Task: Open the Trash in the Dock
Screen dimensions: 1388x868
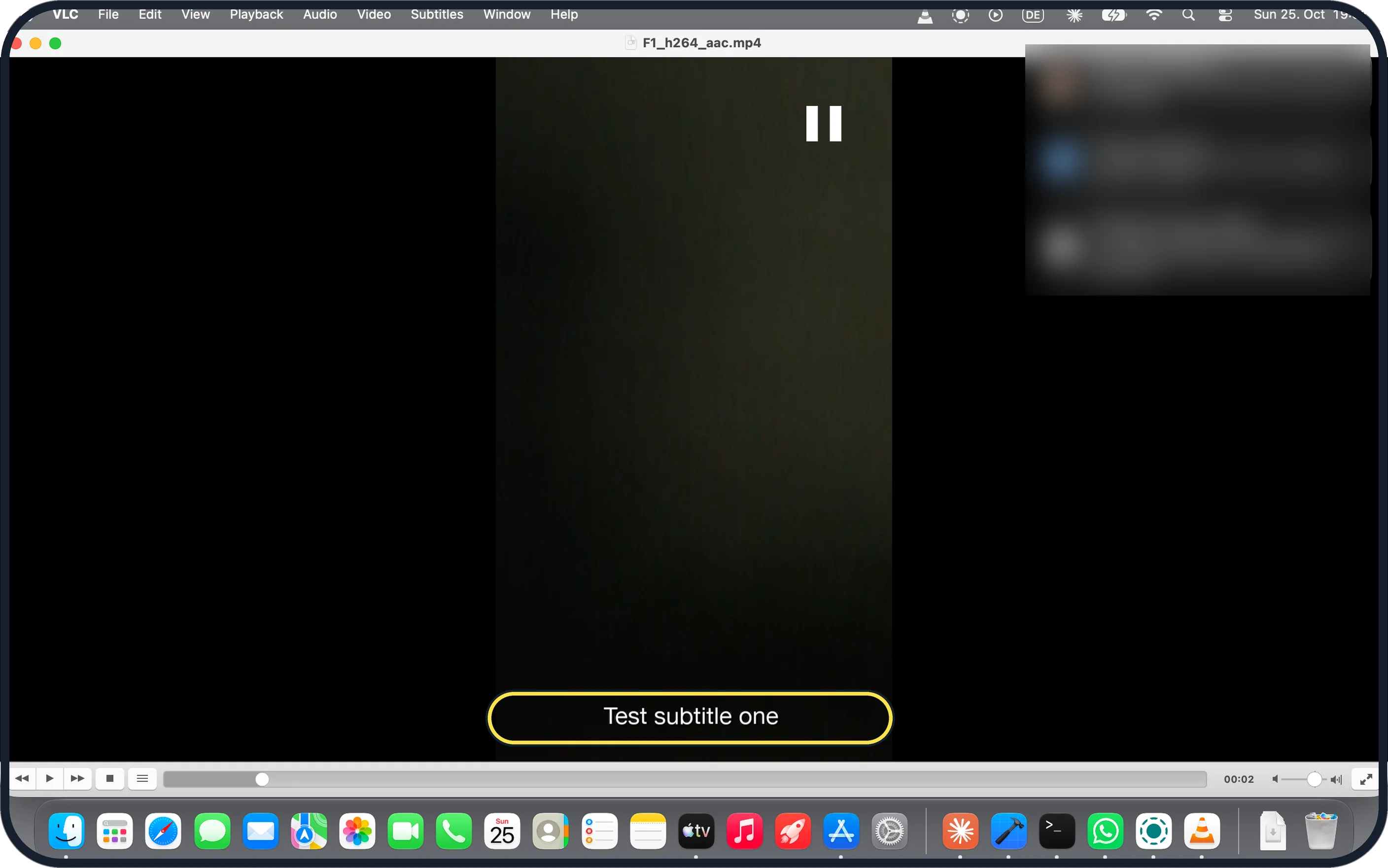Action: click(x=1321, y=831)
